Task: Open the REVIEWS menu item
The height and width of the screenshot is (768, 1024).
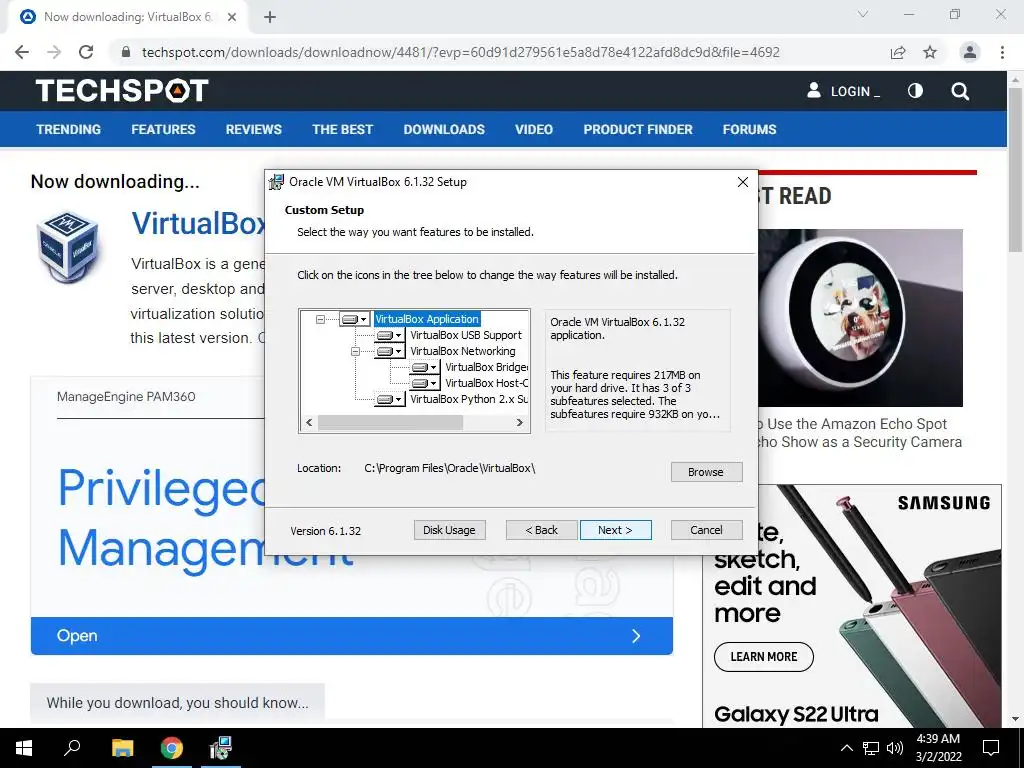Action: pyautogui.click(x=253, y=129)
